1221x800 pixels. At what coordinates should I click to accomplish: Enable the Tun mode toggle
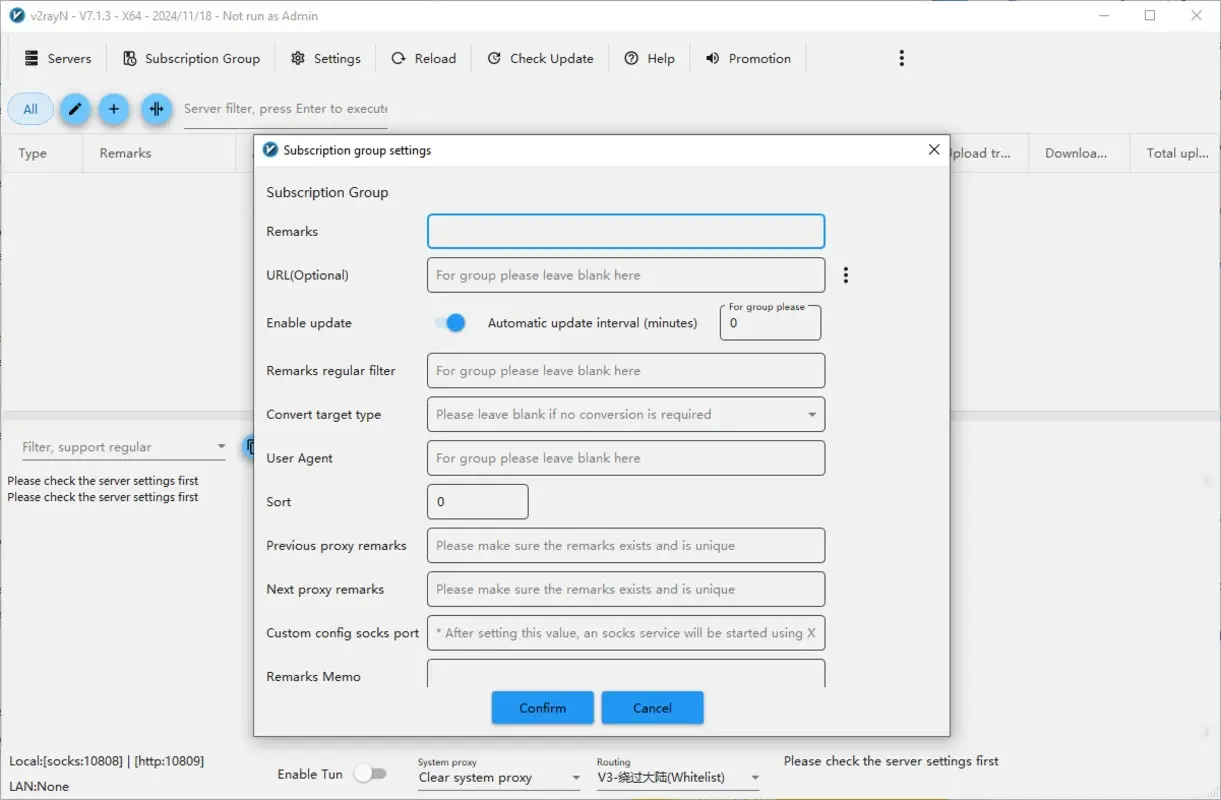tap(372, 773)
